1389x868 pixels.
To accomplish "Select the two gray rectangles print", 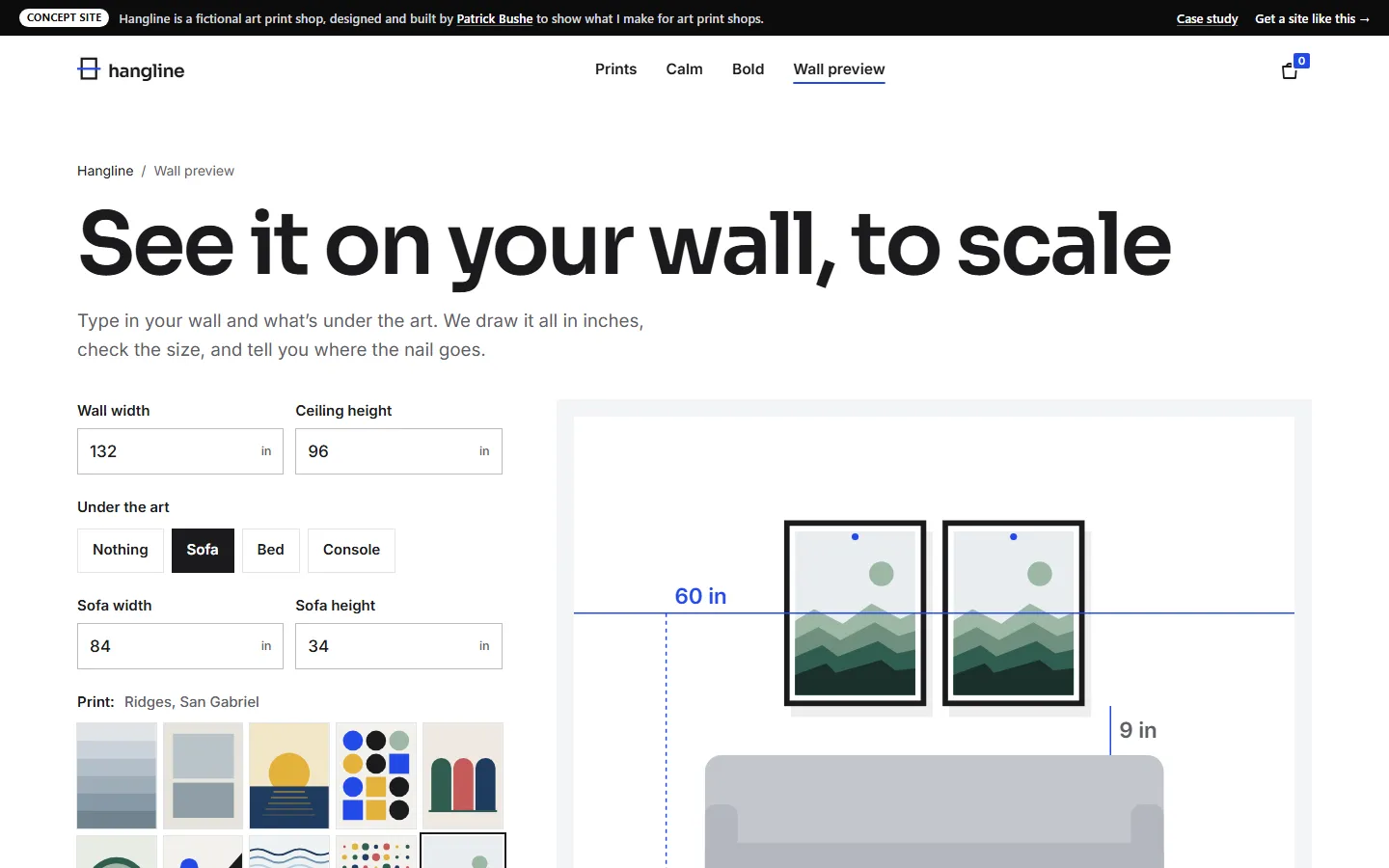I will (x=203, y=775).
